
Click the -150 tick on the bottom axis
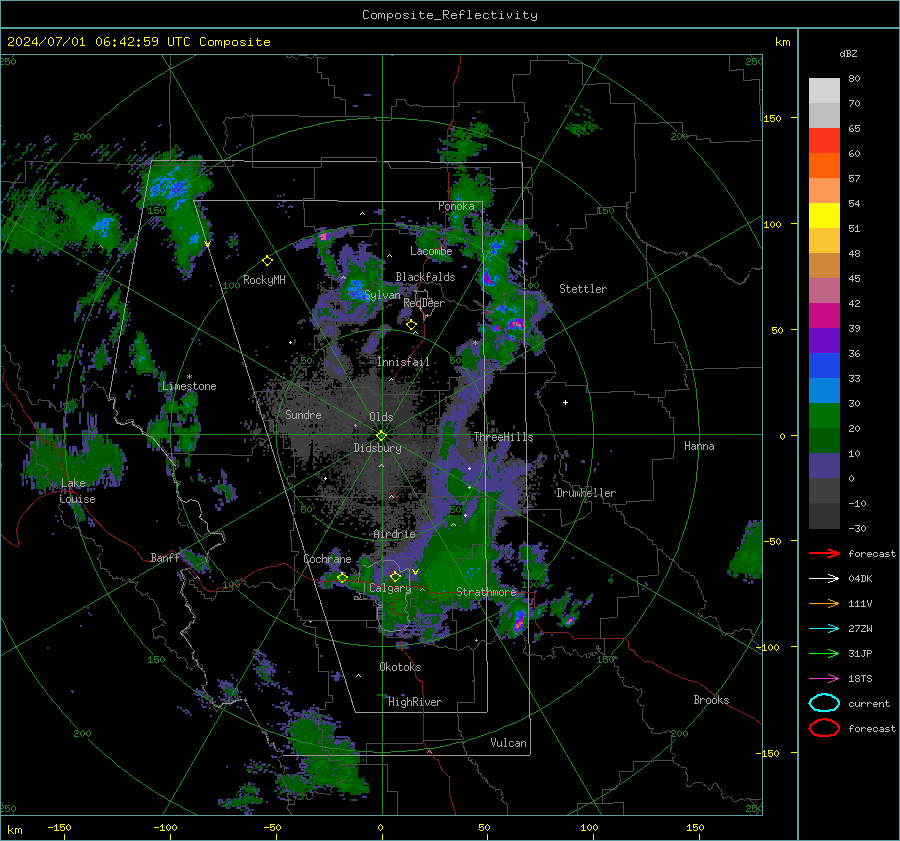coord(59,827)
